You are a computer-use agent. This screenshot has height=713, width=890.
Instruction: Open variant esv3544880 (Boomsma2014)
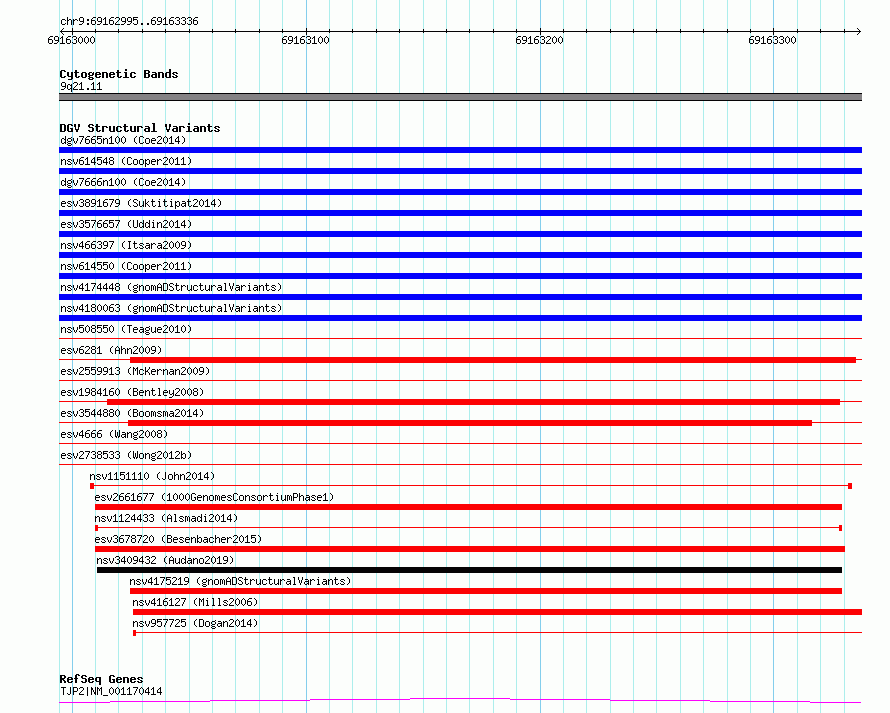pos(132,413)
